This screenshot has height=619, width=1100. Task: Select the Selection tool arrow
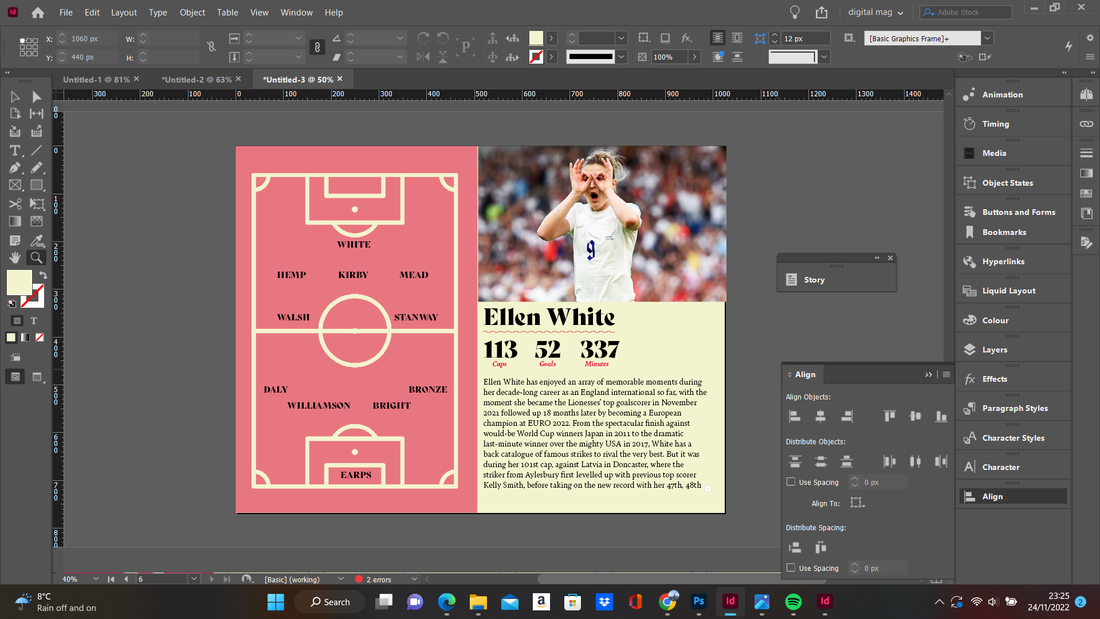(15, 97)
